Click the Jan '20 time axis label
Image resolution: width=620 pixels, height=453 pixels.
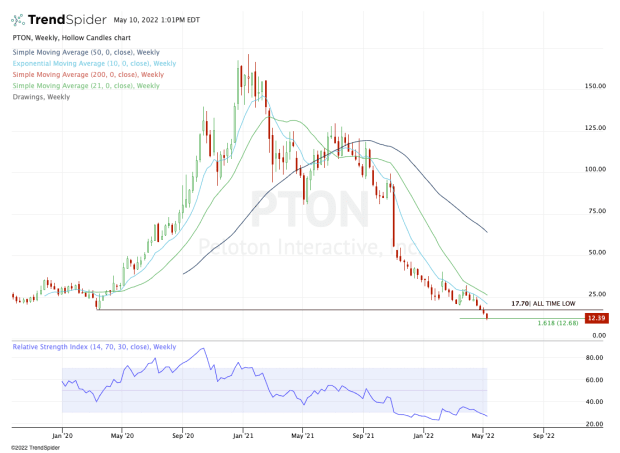(62, 436)
